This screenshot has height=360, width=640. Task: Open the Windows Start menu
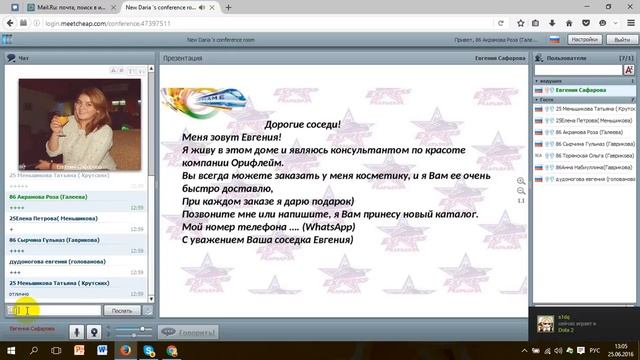[x=11, y=351]
